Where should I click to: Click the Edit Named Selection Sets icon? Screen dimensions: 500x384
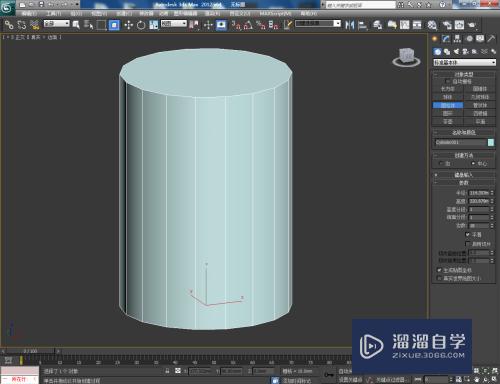(288, 25)
